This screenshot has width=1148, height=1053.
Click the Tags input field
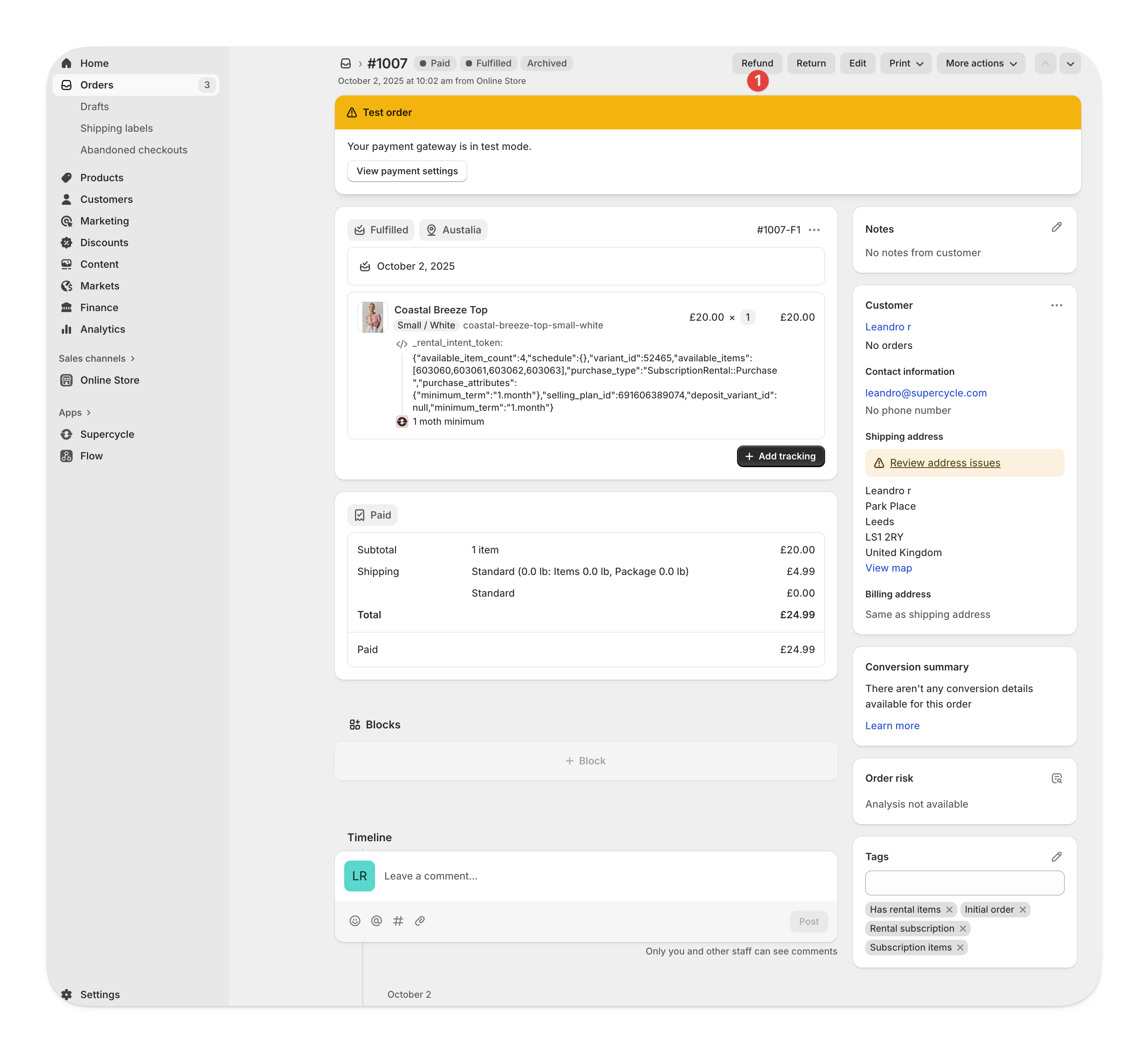point(964,883)
